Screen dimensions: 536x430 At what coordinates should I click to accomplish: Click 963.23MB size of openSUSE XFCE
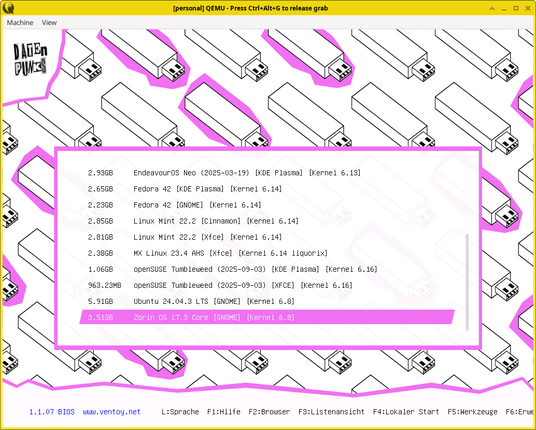(x=104, y=285)
